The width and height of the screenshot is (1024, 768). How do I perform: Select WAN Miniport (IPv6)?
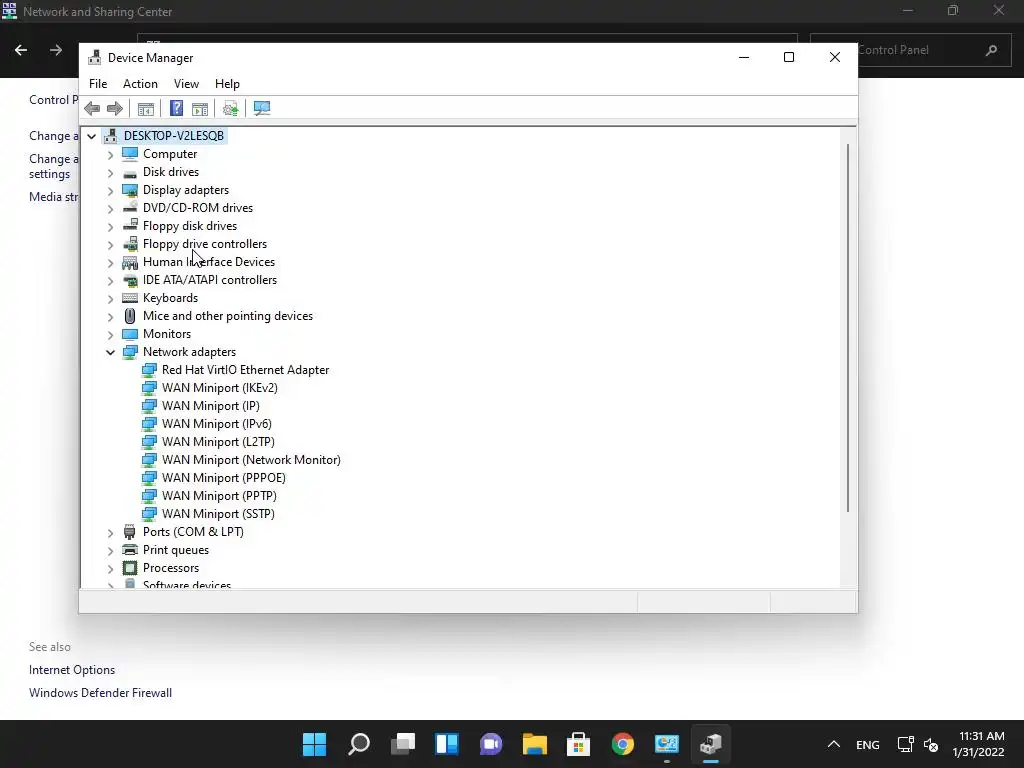coord(217,424)
